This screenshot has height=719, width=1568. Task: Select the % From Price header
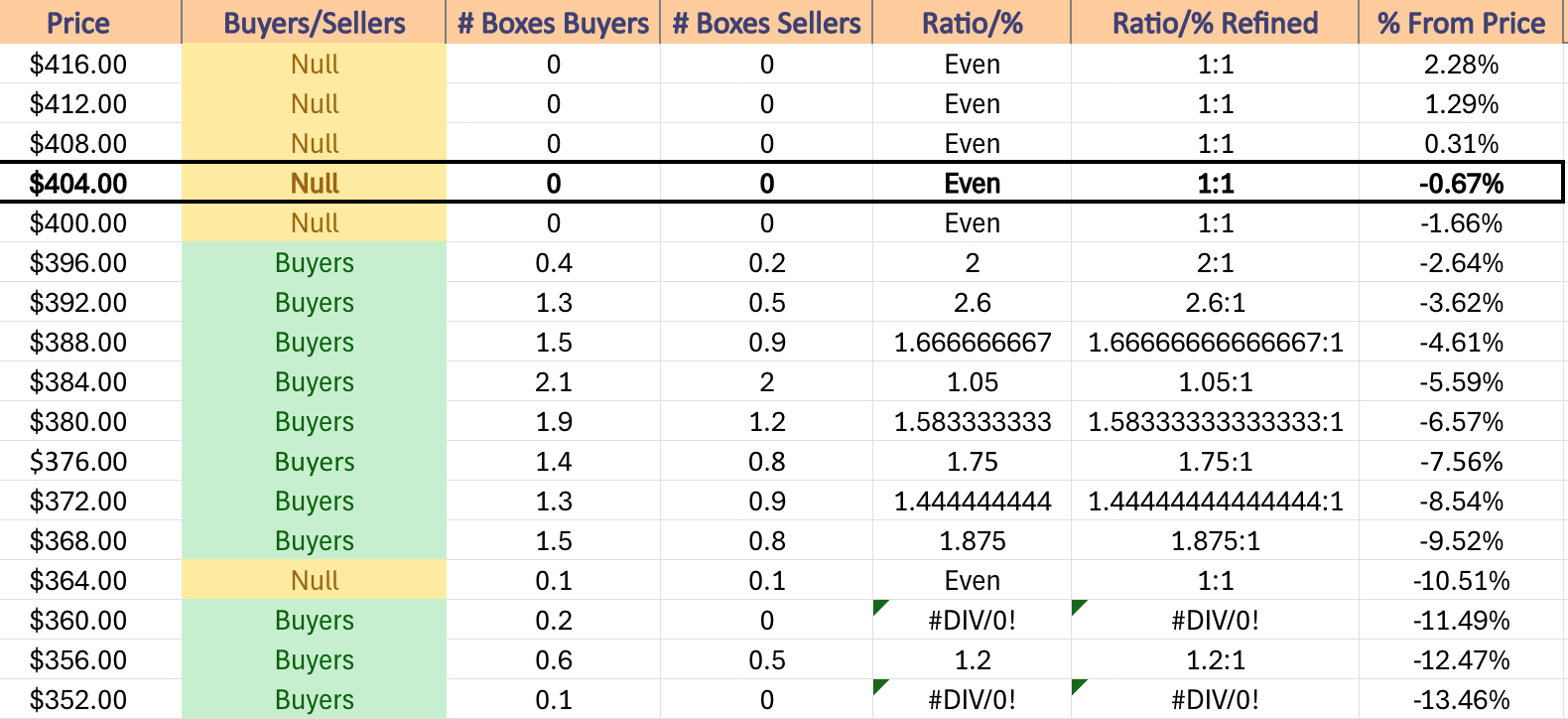click(x=1461, y=22)
